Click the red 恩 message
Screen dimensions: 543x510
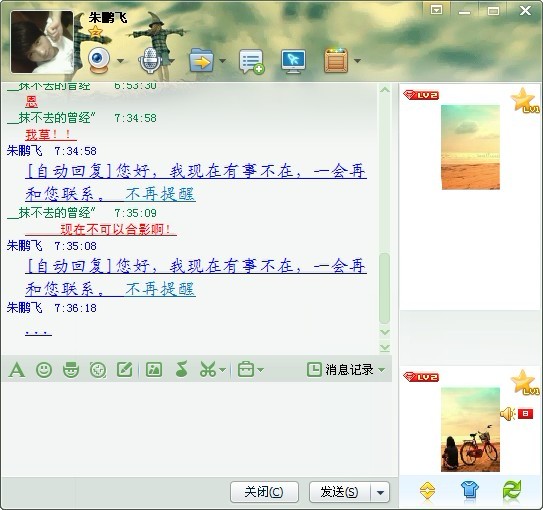coord(32,102)
